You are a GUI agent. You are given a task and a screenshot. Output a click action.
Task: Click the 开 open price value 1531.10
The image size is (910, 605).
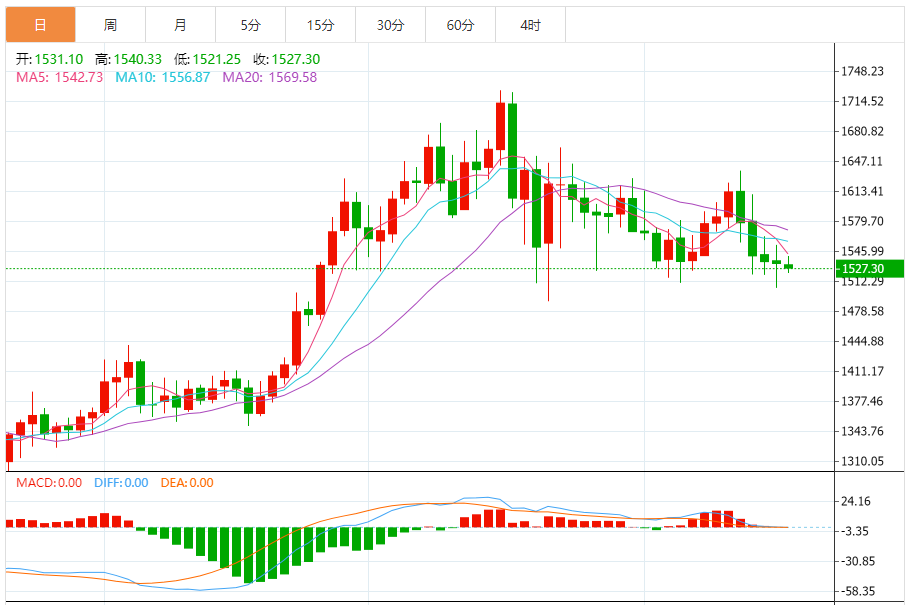click(x=57, y=60)
